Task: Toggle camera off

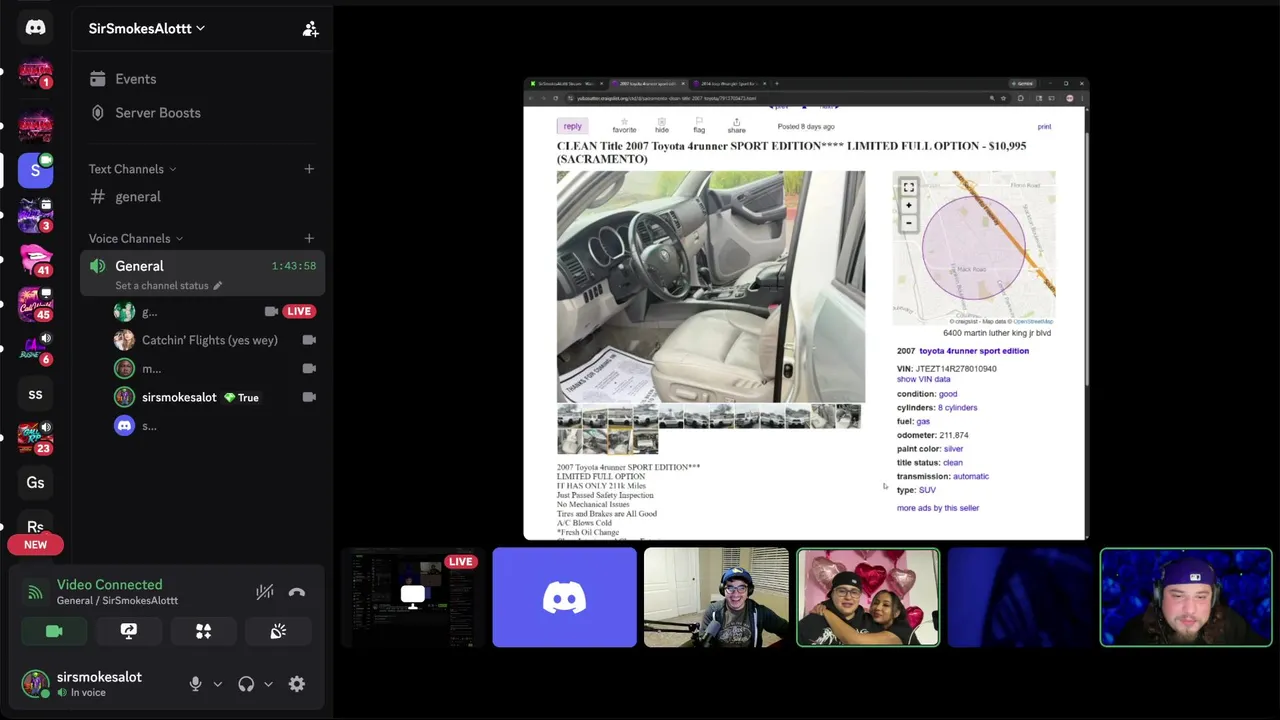Action: click(54, 631)
